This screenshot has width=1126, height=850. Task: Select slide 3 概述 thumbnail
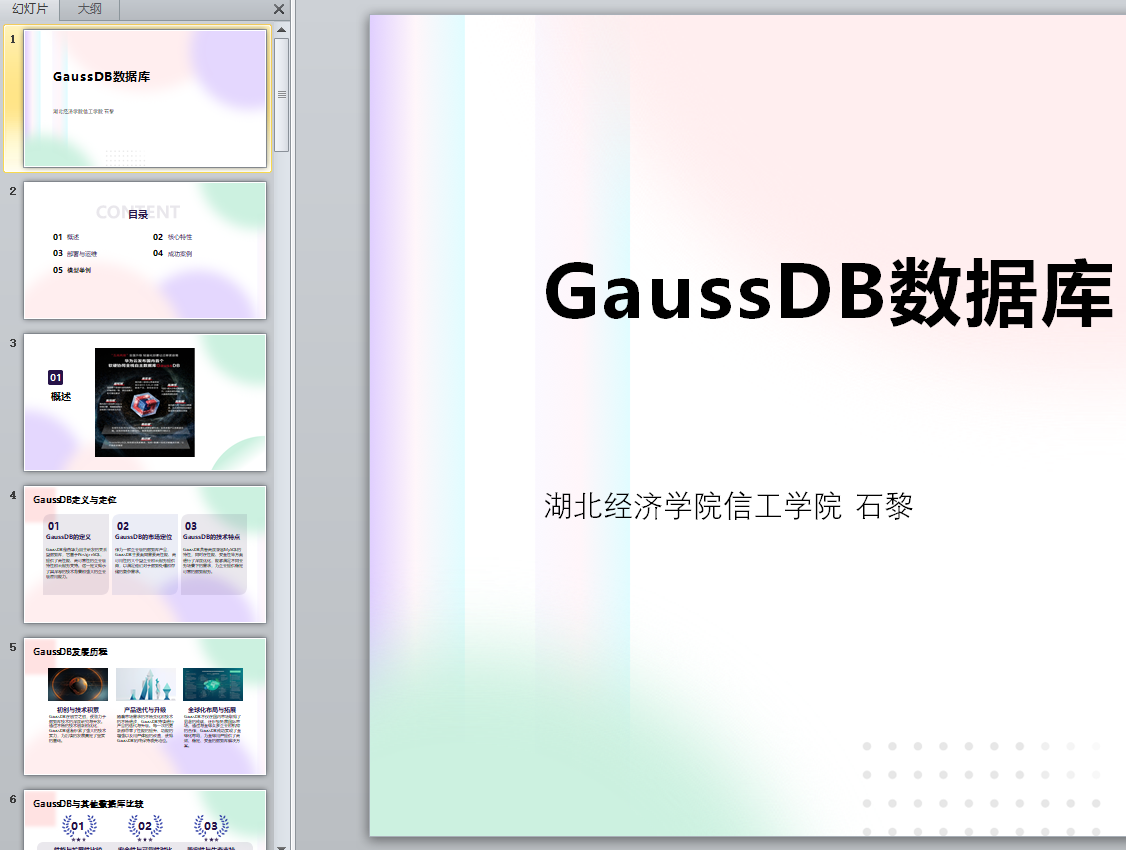[x=145, y=402]
